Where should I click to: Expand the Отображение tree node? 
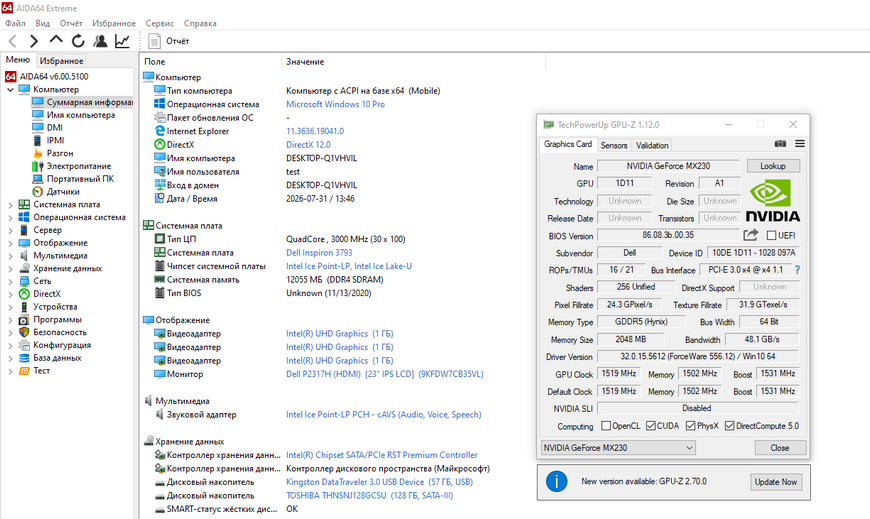pos(10,243)
